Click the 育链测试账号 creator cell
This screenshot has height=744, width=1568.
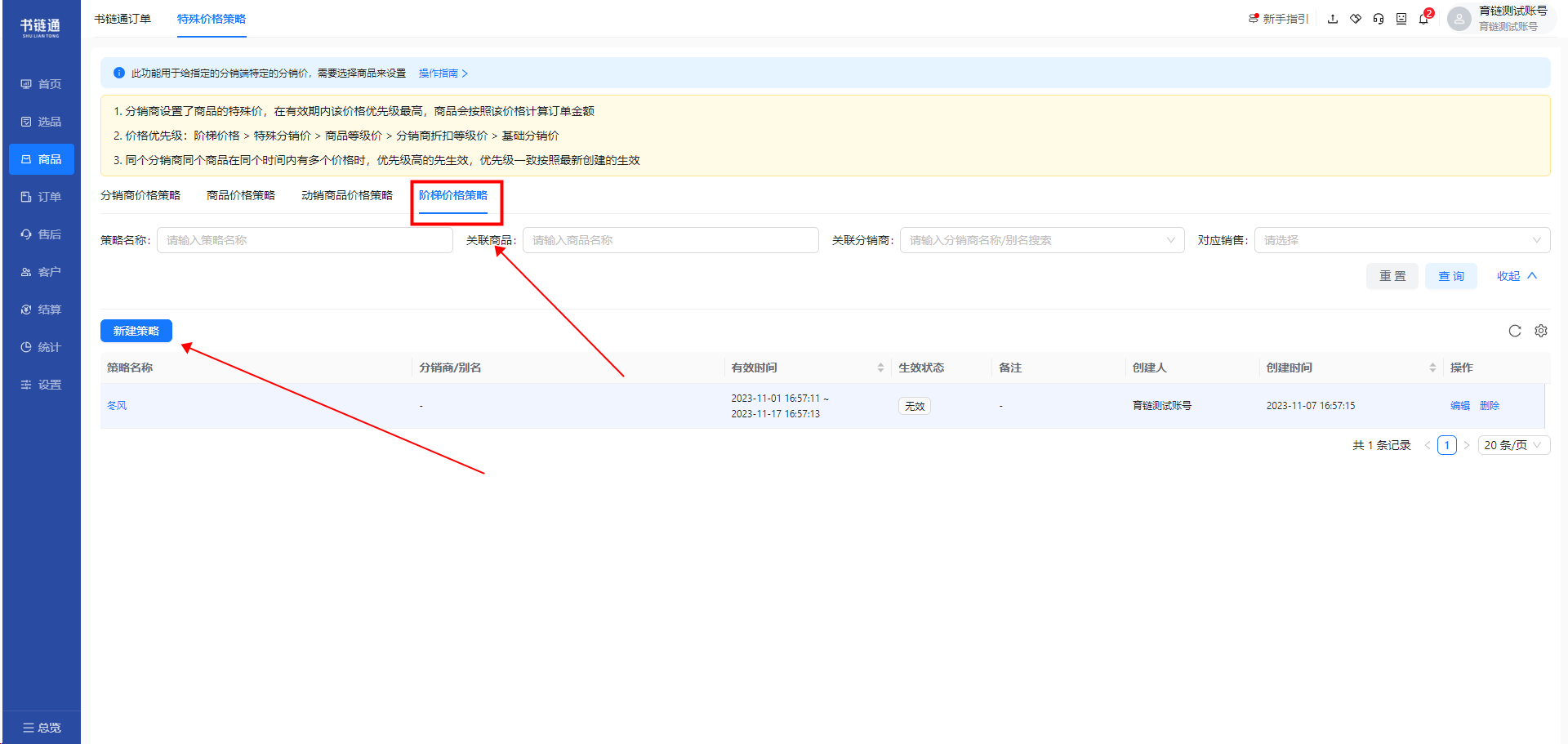pos(1162,406)
